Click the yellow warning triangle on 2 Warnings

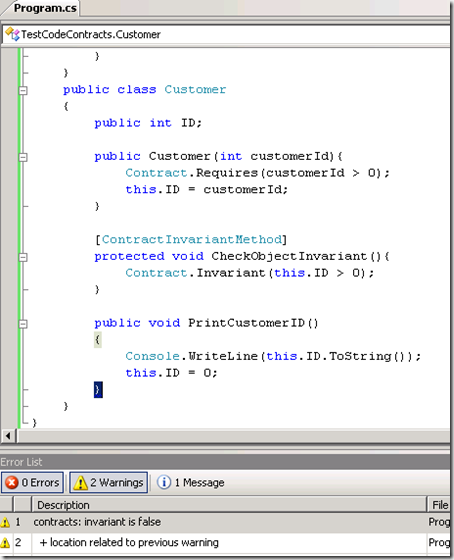click(x=80, y=482)
